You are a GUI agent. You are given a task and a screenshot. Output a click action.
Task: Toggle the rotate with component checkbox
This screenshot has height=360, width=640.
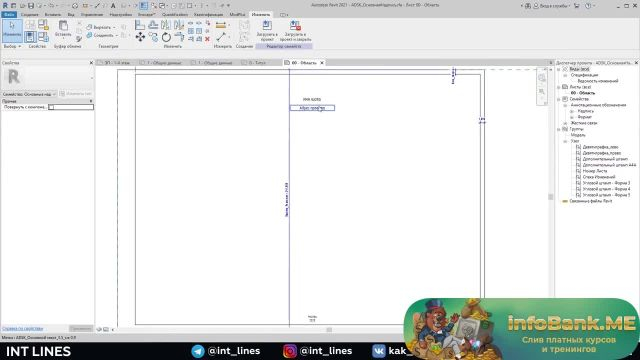(x=51, y=107)
